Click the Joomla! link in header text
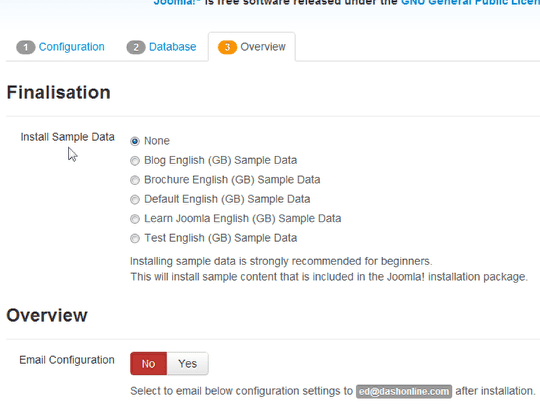This screenshot has height=411, width=540. pos(176,3)
